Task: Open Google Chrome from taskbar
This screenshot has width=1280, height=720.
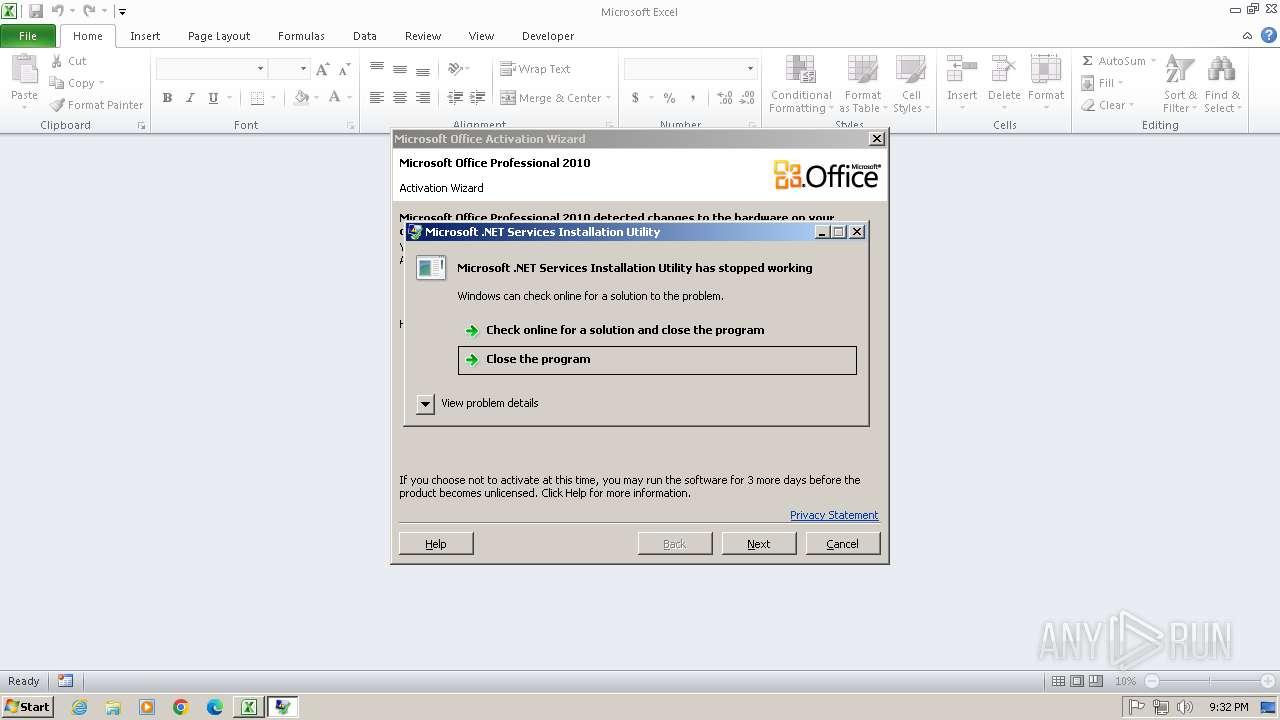Action: point(181,707)
